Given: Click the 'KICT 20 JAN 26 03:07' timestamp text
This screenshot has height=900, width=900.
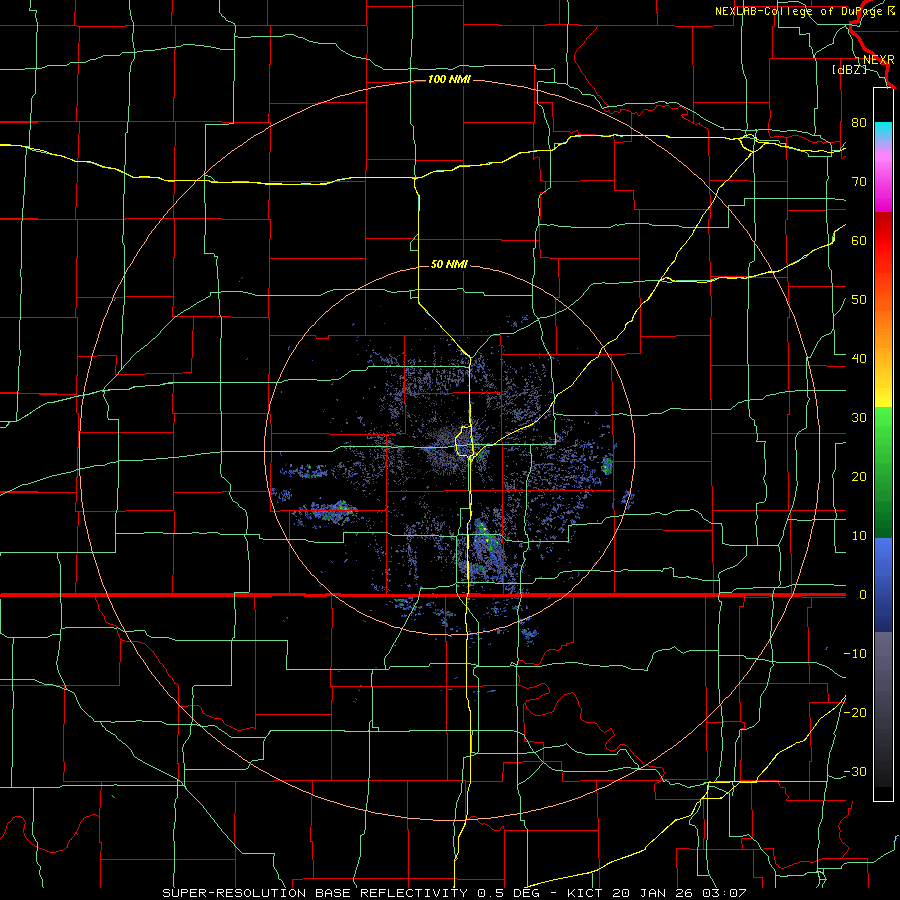Looking at the screenshot, I should (657, 893).
